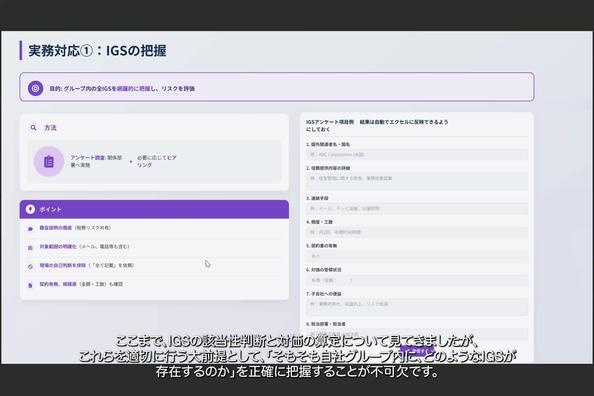This screenshot has height=396, width=594.
Task: Click the icon beside the 「全て記載」 point
Action: point(30,266)
